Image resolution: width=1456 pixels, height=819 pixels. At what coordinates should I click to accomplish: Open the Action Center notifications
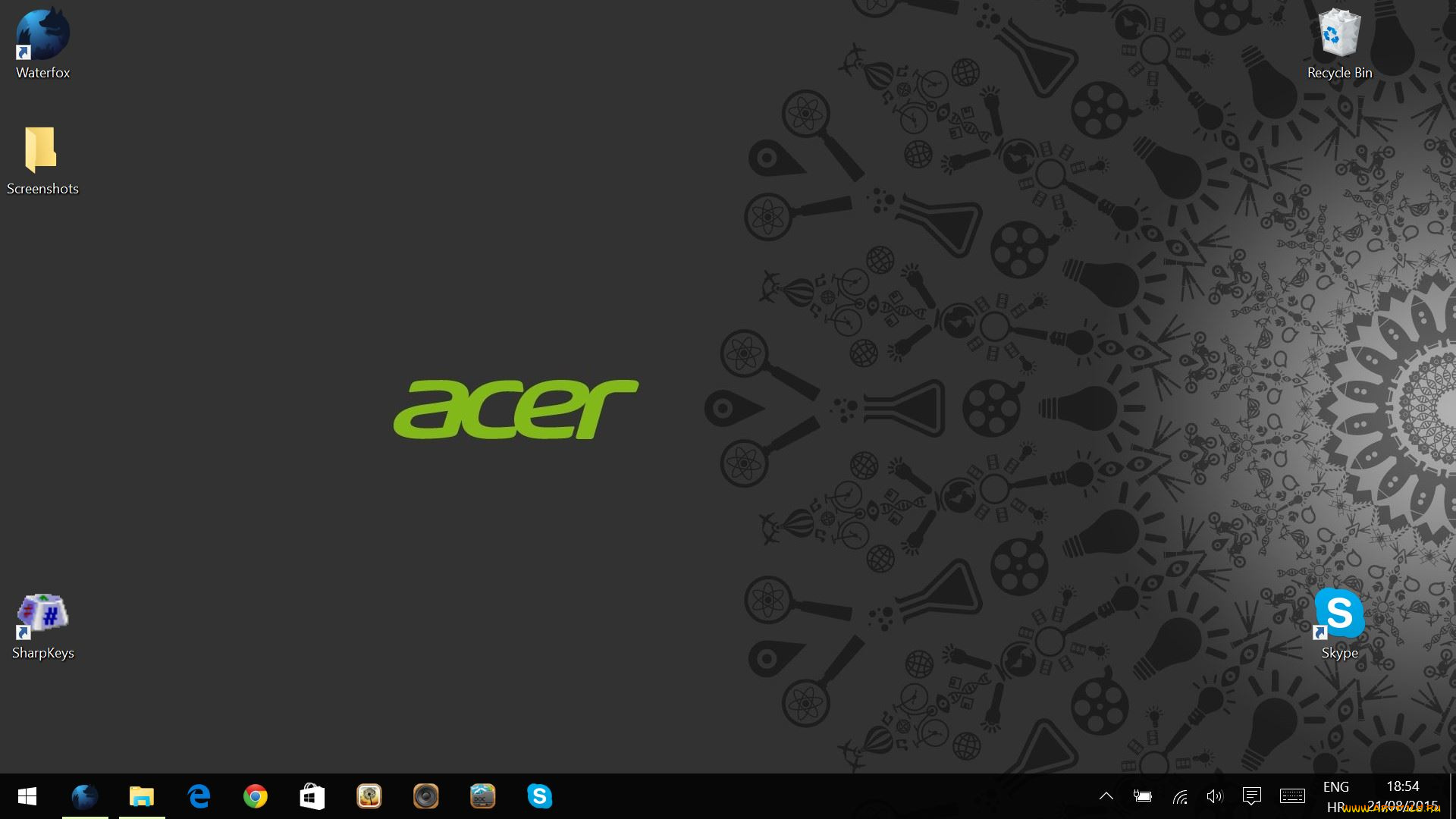[1252, 796]
